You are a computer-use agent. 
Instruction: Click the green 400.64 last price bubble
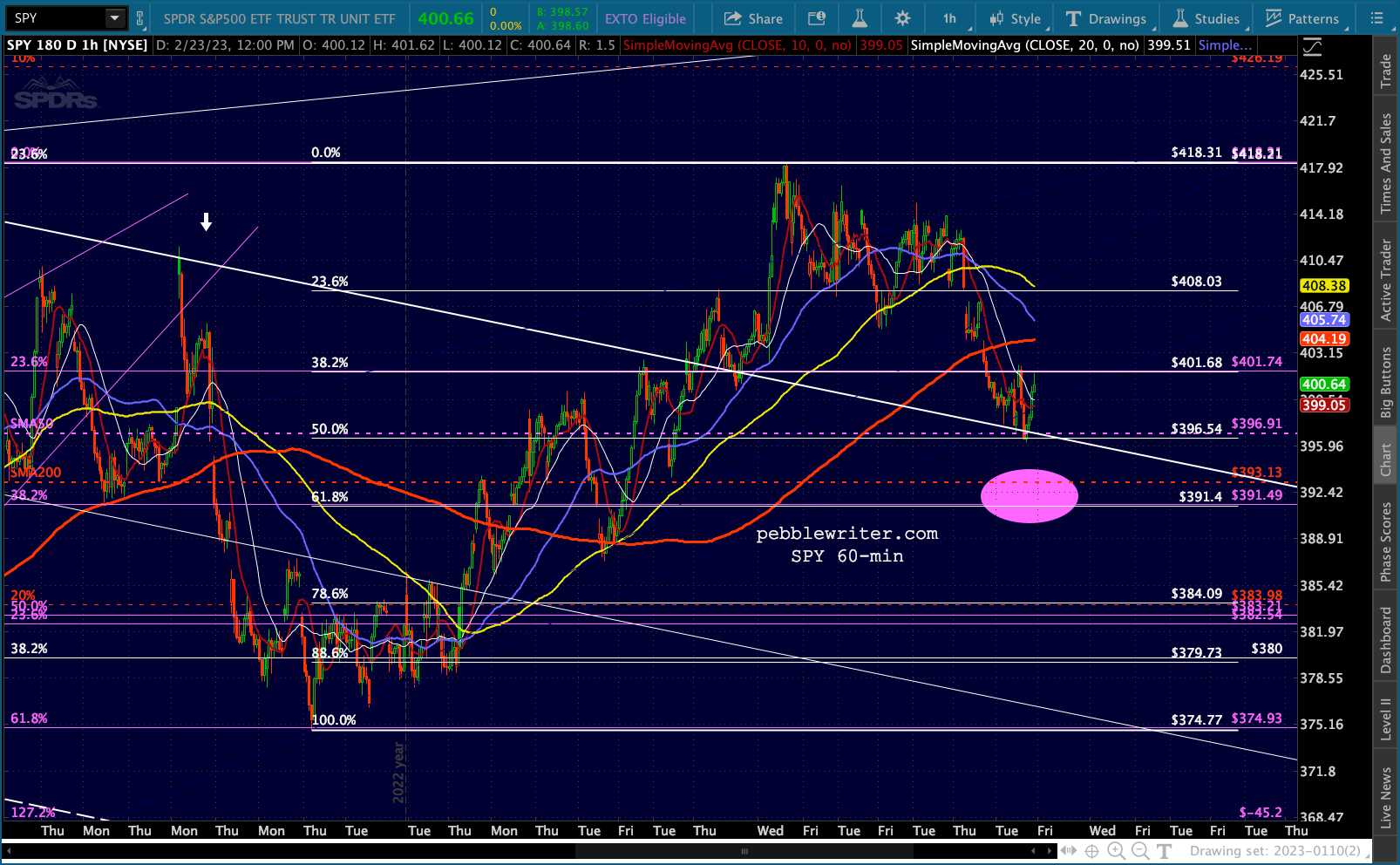pos(1324,385)
